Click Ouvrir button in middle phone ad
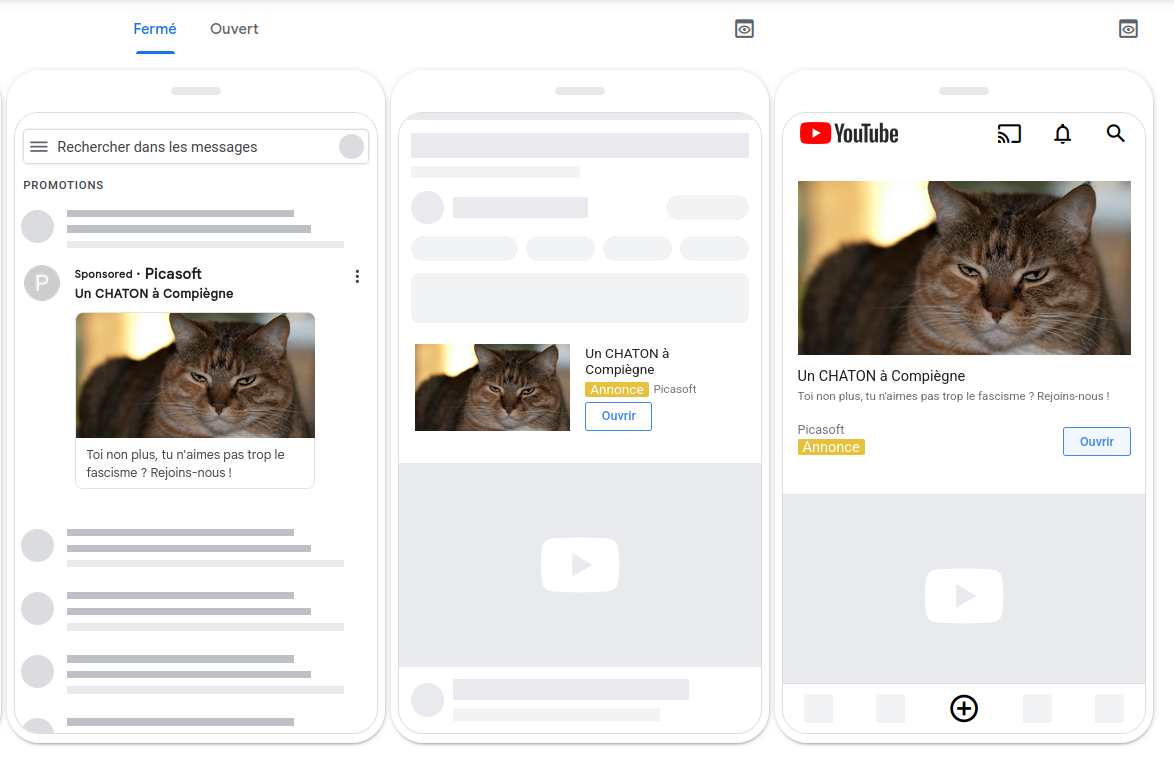The image size is (1174, 765). (618, 416)
